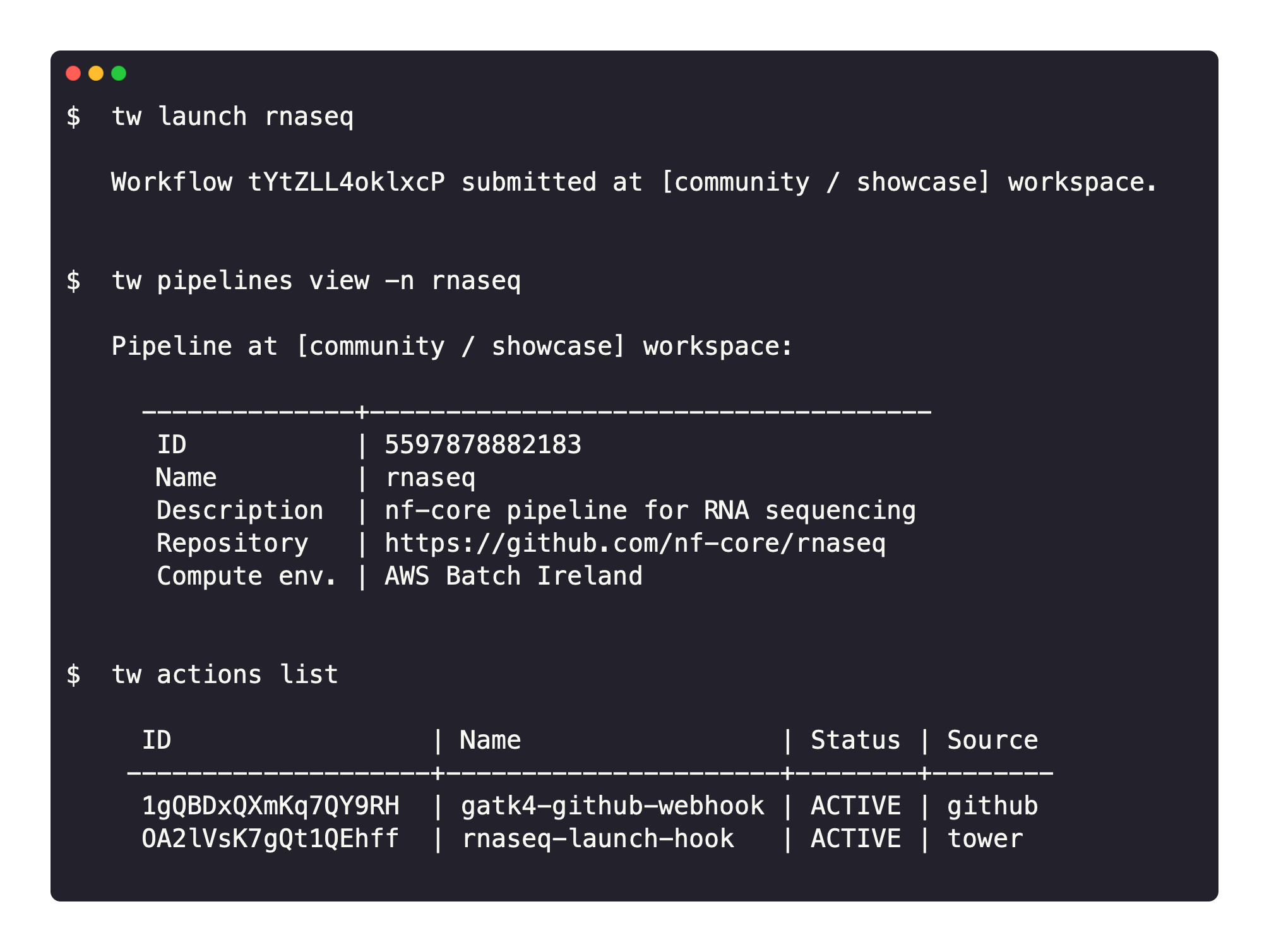Click the yellow minimize window button
This screenshot has width=1269, height=952.
(x=96, y=73)
